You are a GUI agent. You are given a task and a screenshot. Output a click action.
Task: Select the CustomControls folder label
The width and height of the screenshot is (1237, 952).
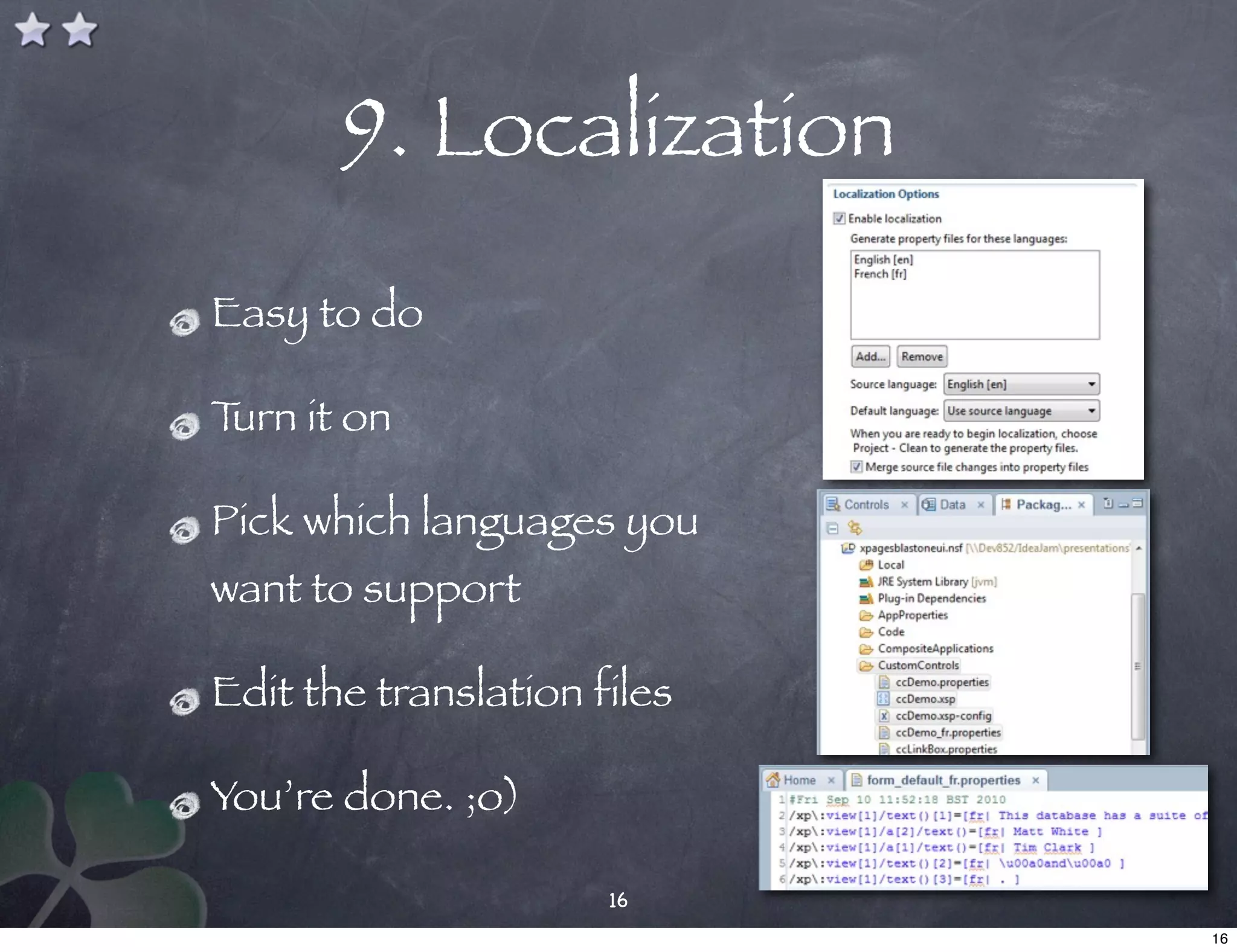918,666
